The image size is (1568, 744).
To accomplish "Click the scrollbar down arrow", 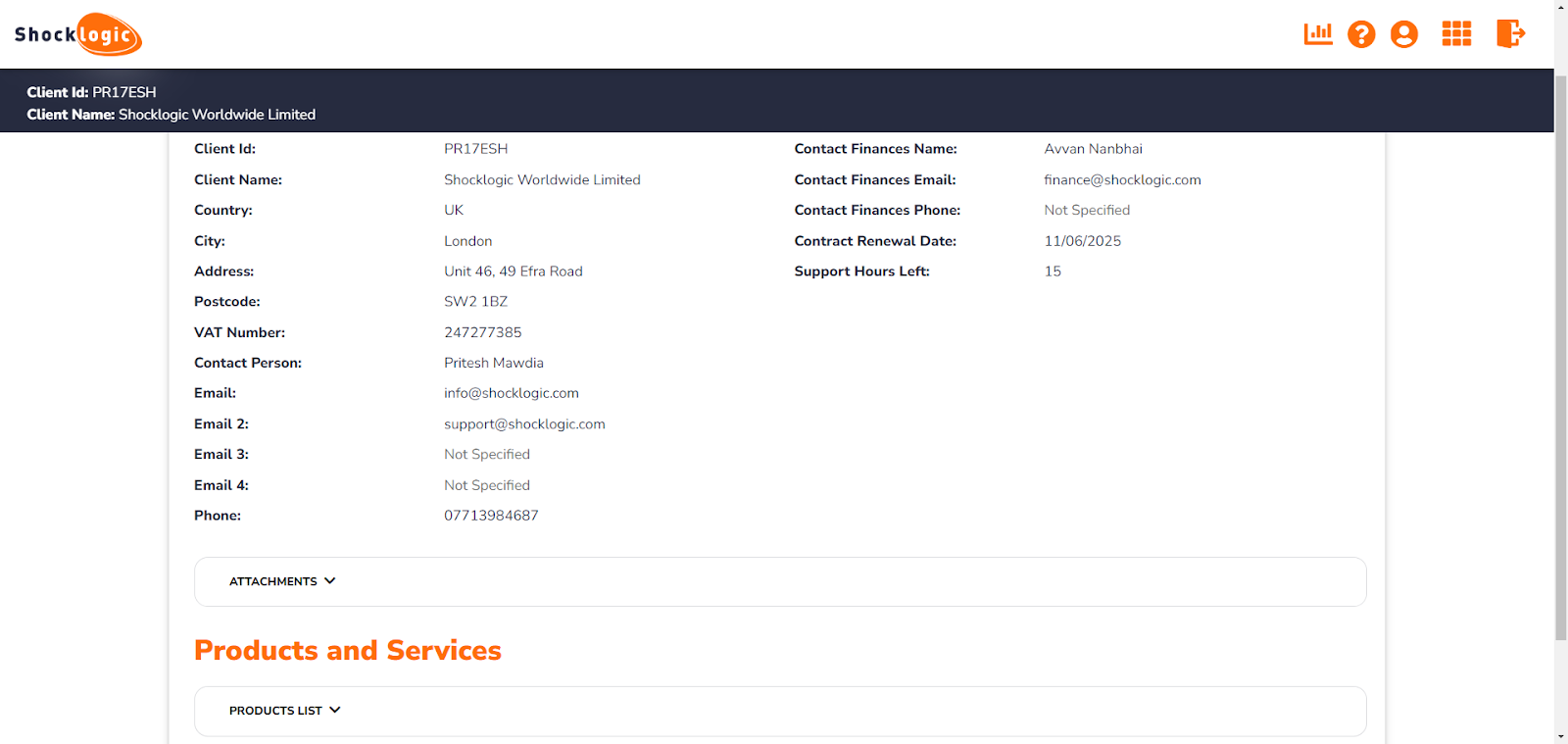I will point(1561,736).
